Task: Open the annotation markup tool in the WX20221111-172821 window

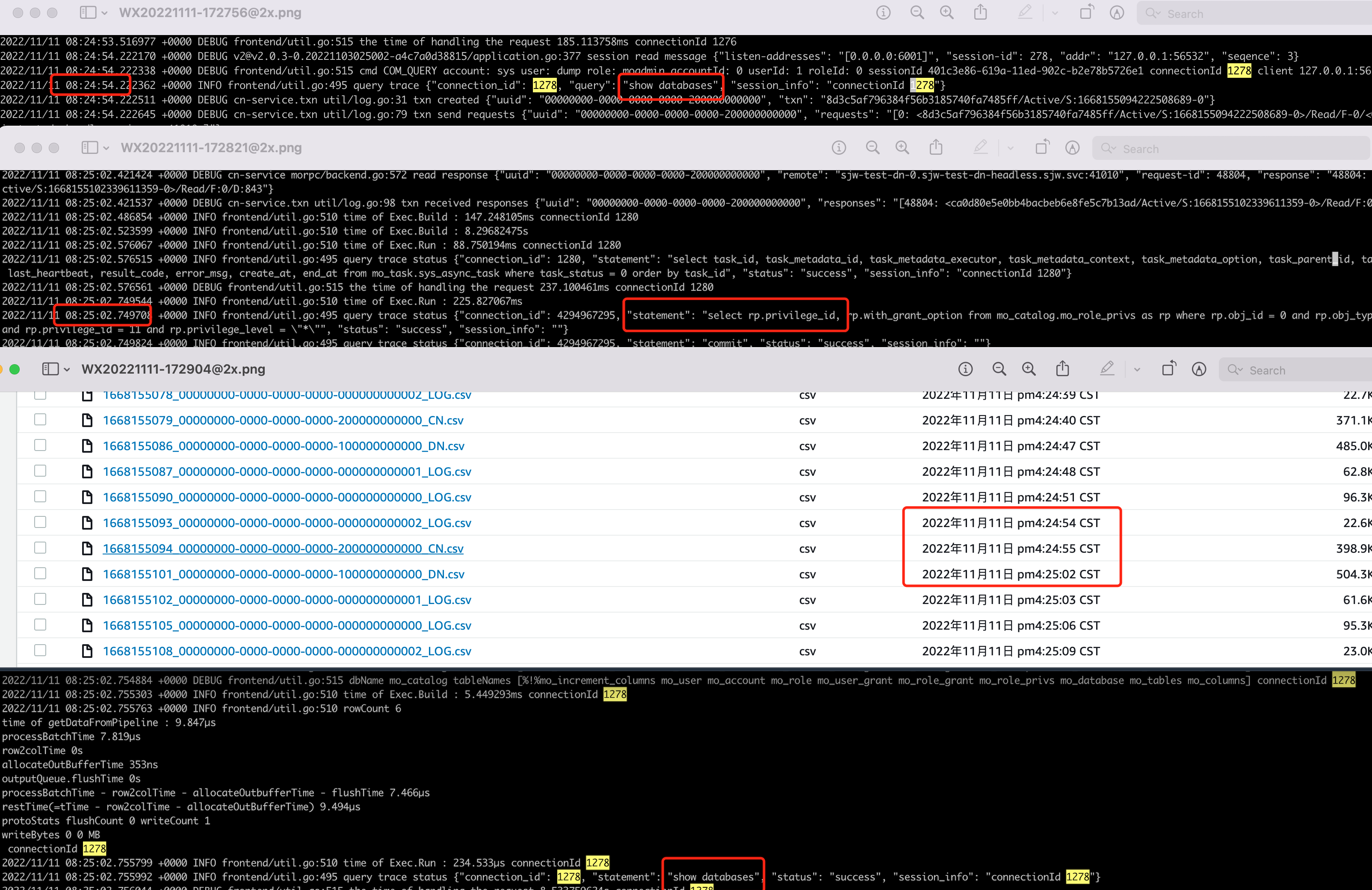Action: pyautogui.click(x=1072, y=147)
